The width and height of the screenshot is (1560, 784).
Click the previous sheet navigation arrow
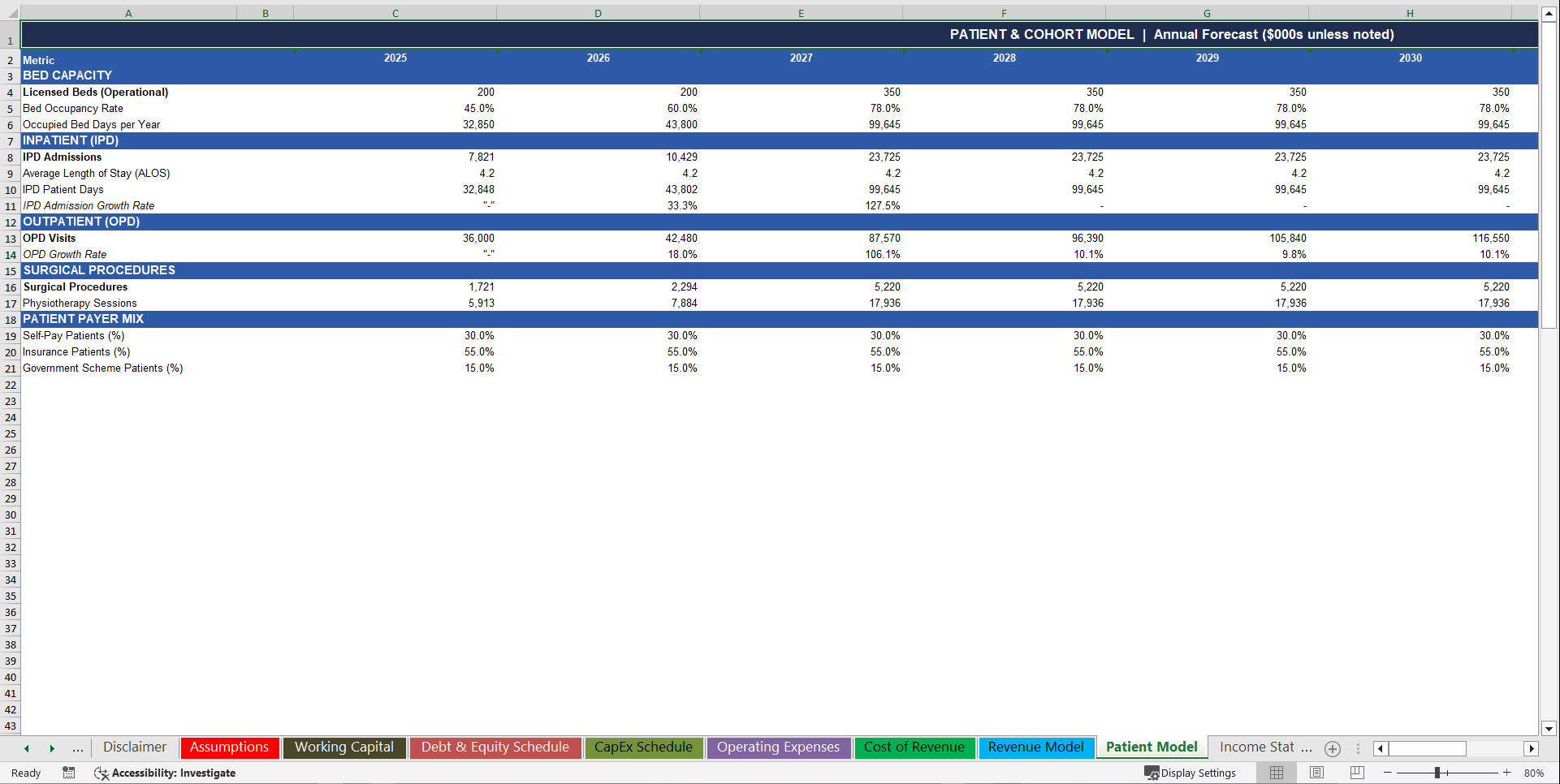26,747
